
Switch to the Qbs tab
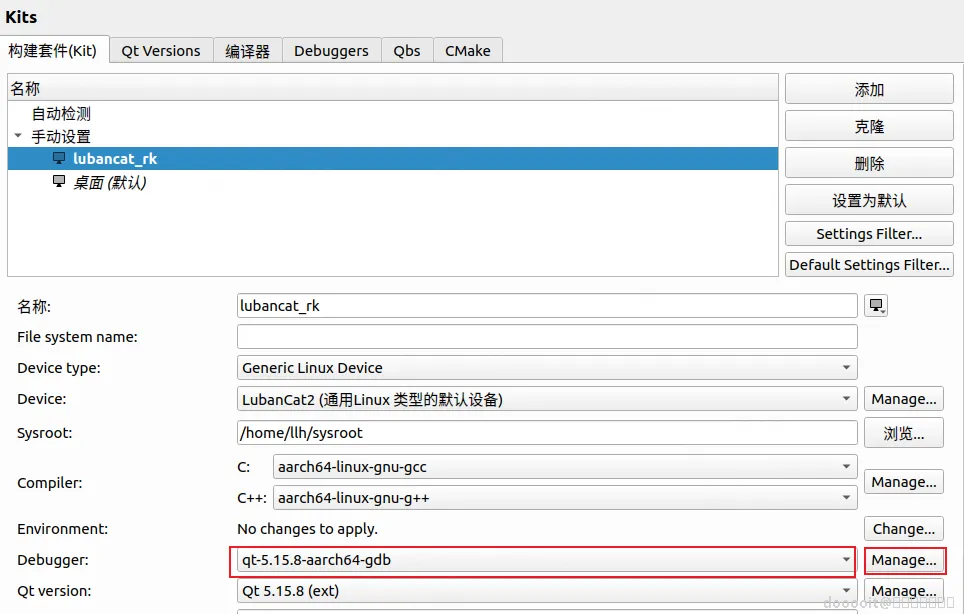tap(407, 50)
